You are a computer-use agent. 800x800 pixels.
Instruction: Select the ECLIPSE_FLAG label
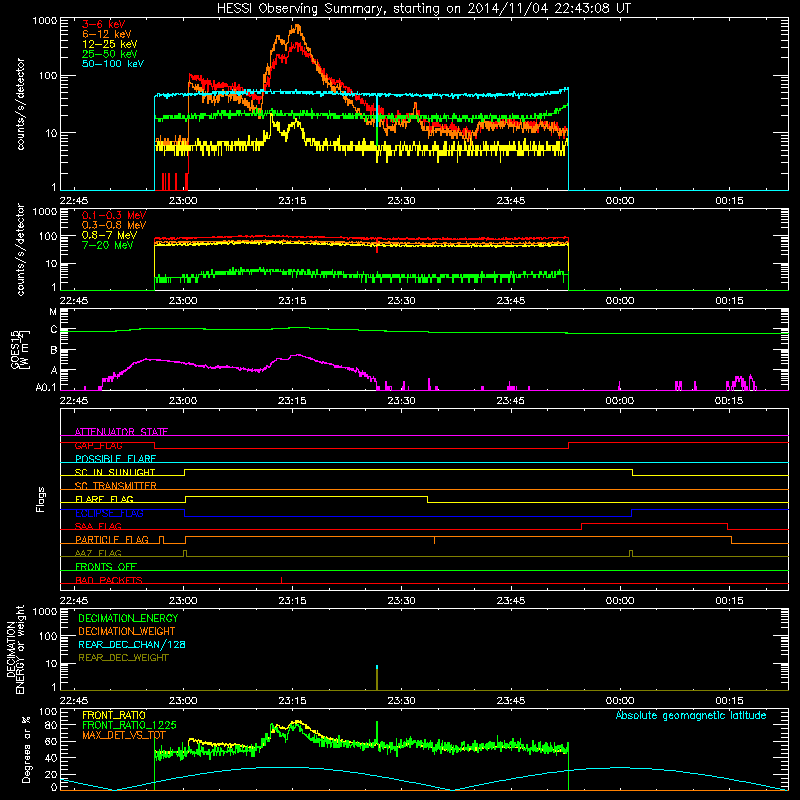point(109,513)
